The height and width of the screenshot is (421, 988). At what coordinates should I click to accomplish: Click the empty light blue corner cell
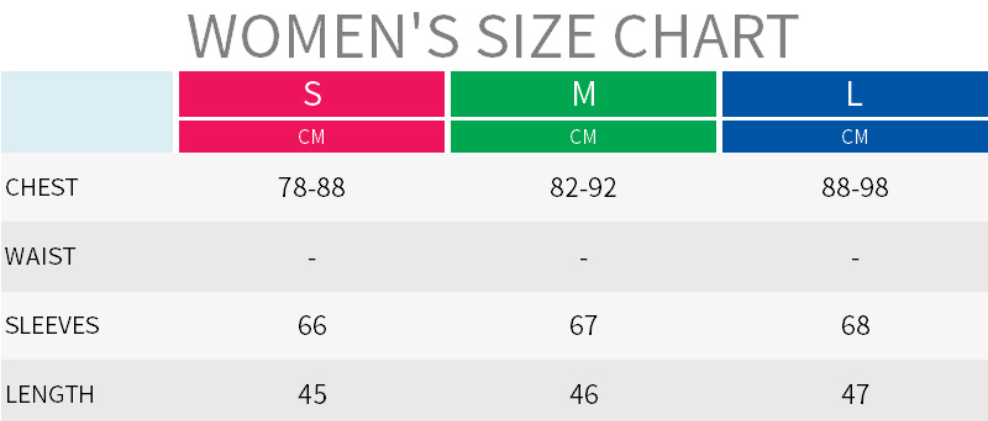88,111
